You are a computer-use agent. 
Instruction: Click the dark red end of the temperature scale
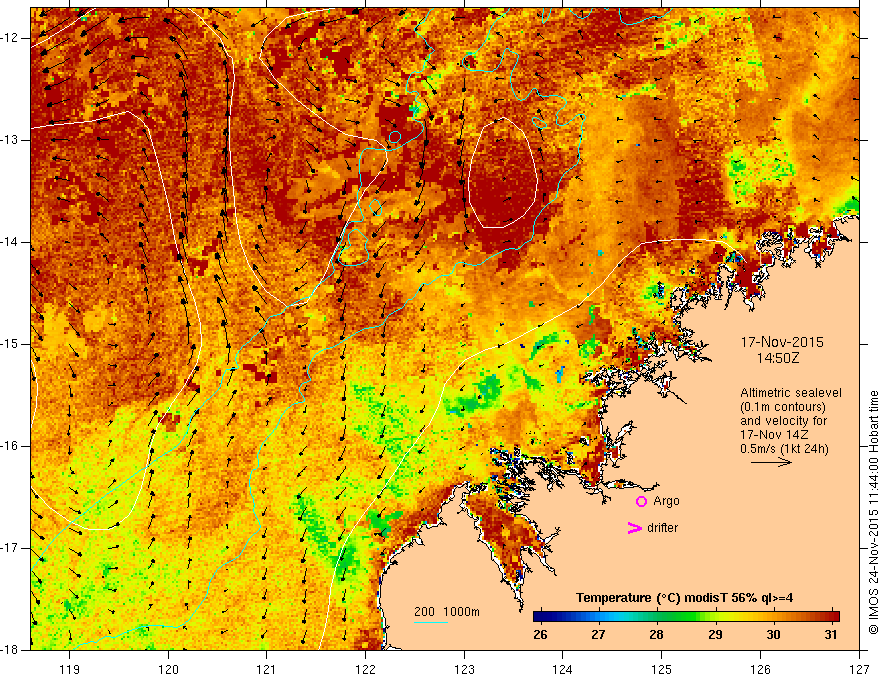[833, 617]
